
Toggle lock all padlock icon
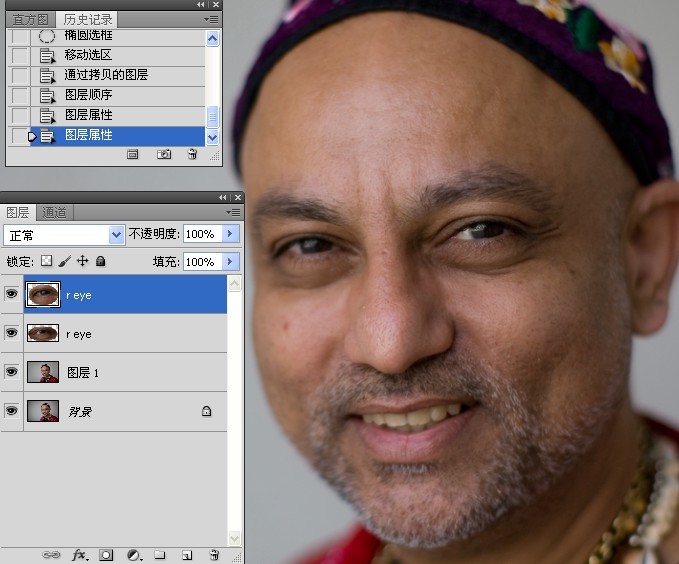pos(100,261)
